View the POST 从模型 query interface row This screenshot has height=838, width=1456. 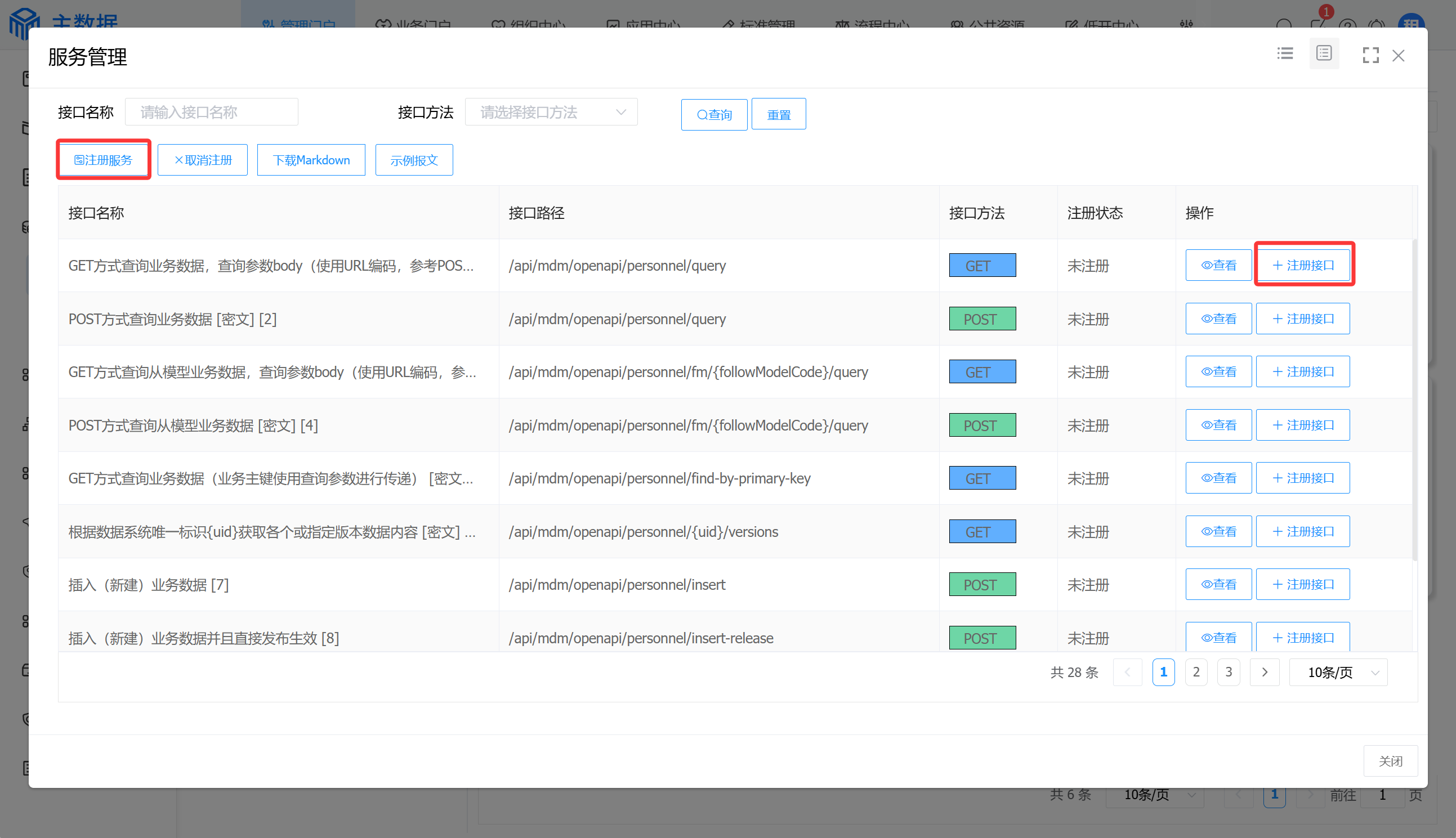pyautogui.click(x=1218, y=425)
